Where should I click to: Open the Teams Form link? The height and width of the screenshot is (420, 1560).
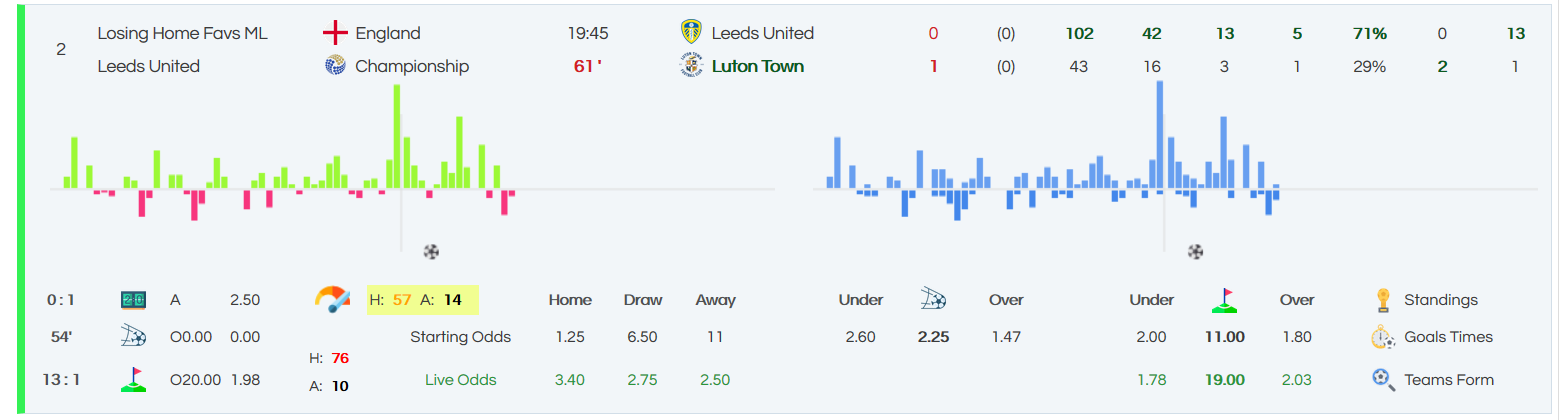[x=1449, y=379]
